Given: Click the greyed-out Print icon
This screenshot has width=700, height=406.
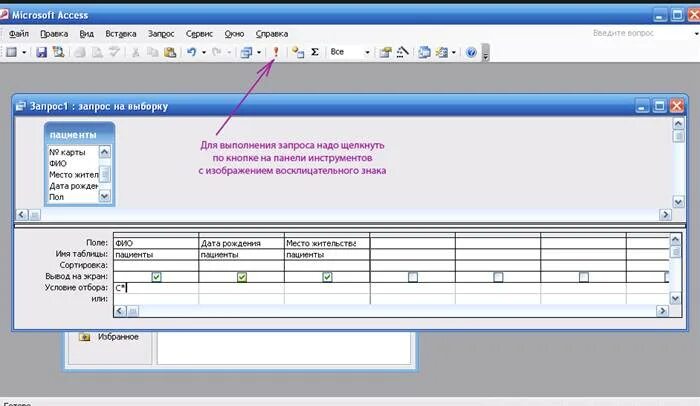Looking at the screenshot, I should click(80, 52).
